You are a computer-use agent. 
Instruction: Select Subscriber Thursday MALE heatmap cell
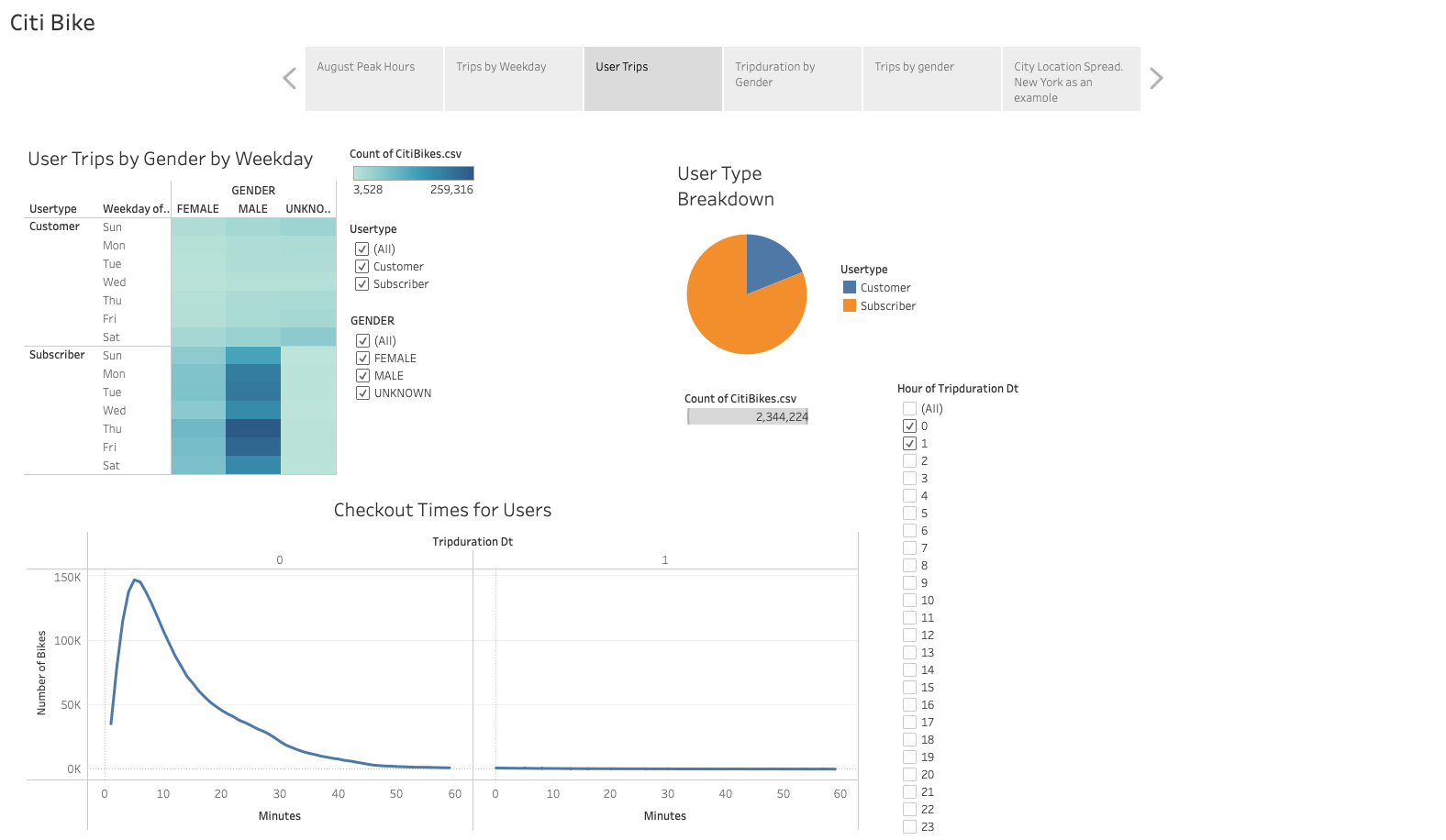(253, 429)
